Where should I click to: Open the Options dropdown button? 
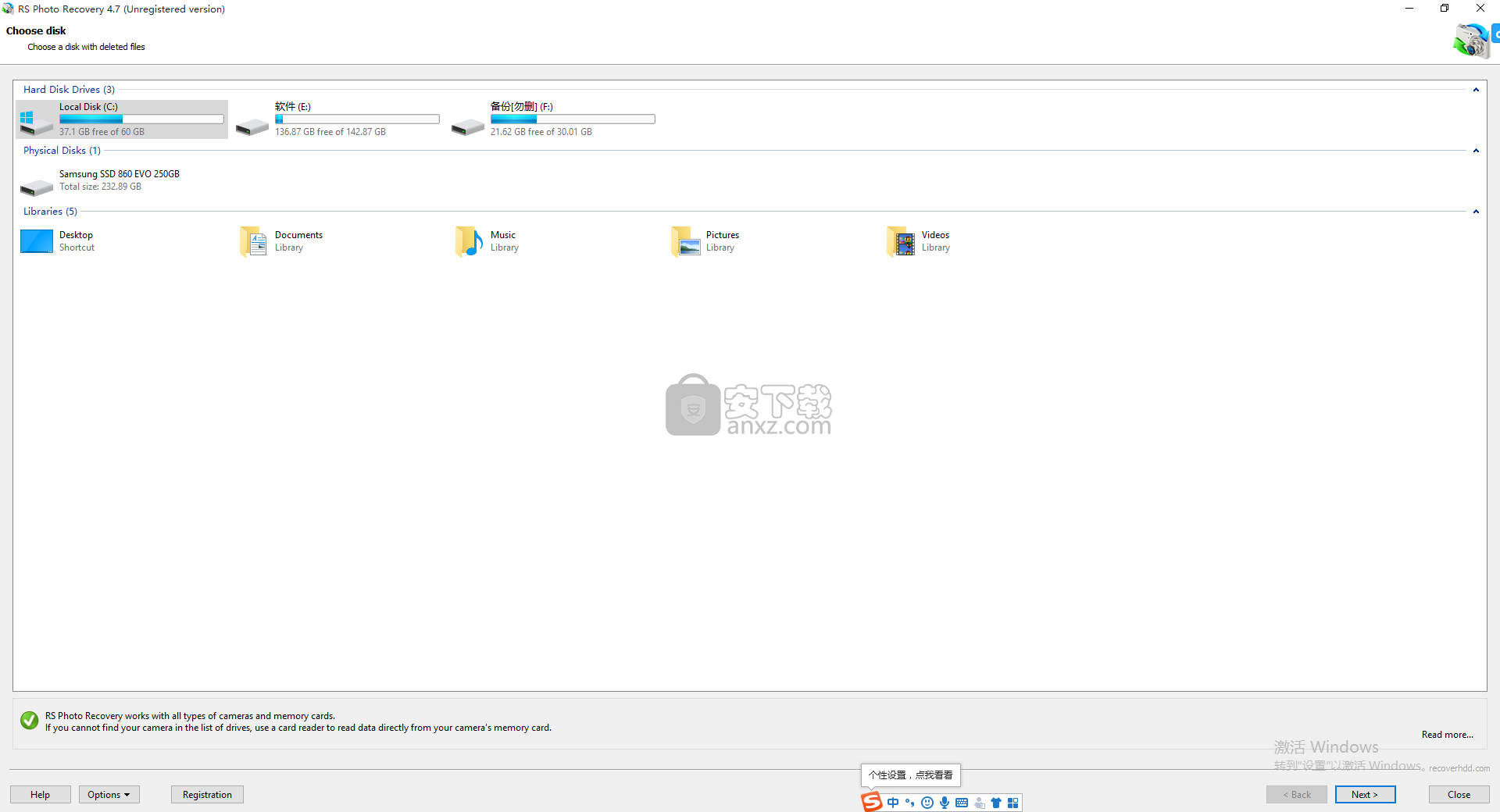[x=109, y=794]
